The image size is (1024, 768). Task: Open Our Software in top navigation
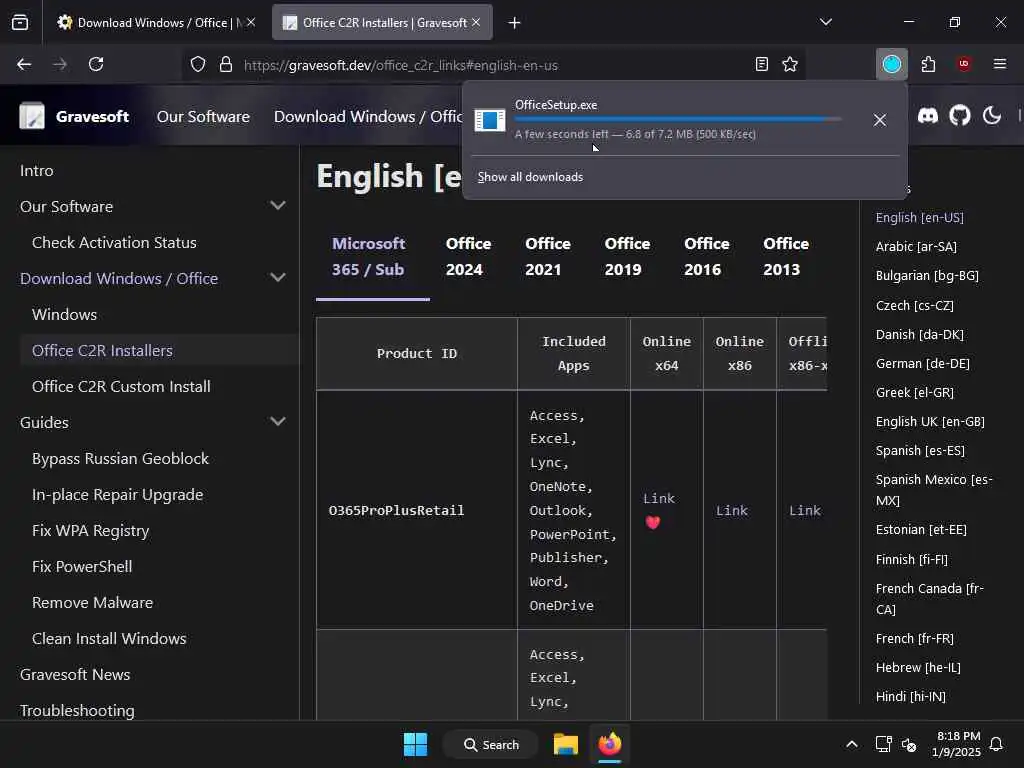(x=203, y=116)
